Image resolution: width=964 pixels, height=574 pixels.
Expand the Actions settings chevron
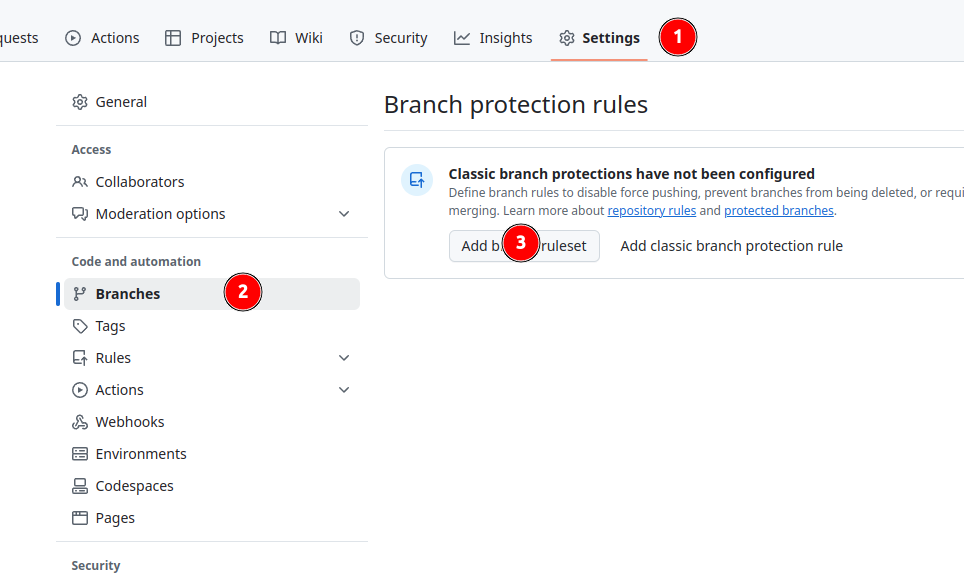(344, 390)
